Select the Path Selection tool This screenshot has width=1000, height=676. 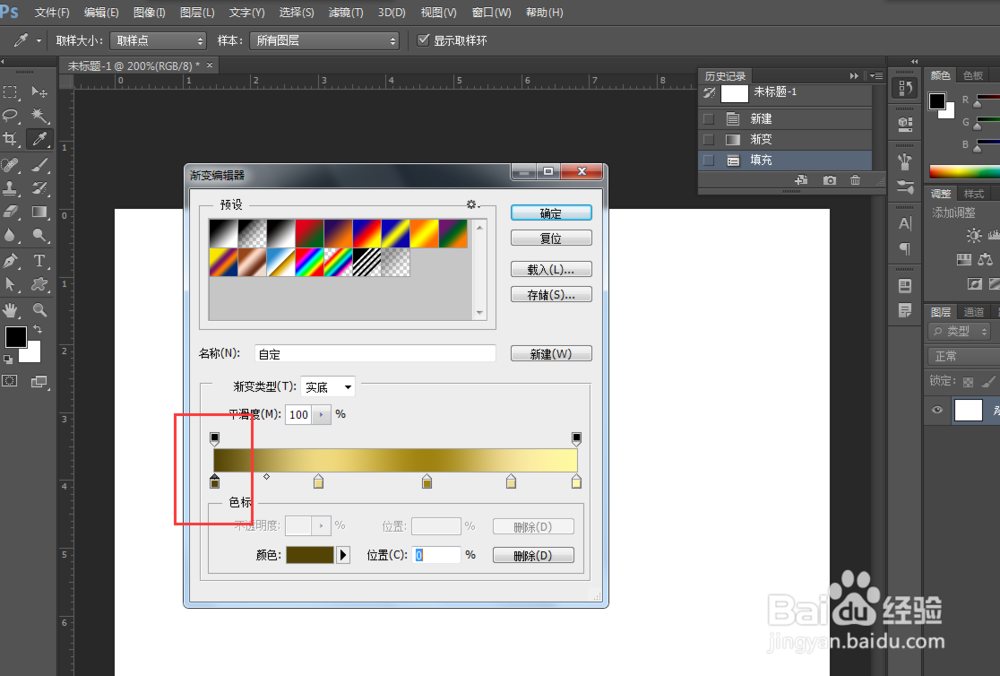point(11,284)
